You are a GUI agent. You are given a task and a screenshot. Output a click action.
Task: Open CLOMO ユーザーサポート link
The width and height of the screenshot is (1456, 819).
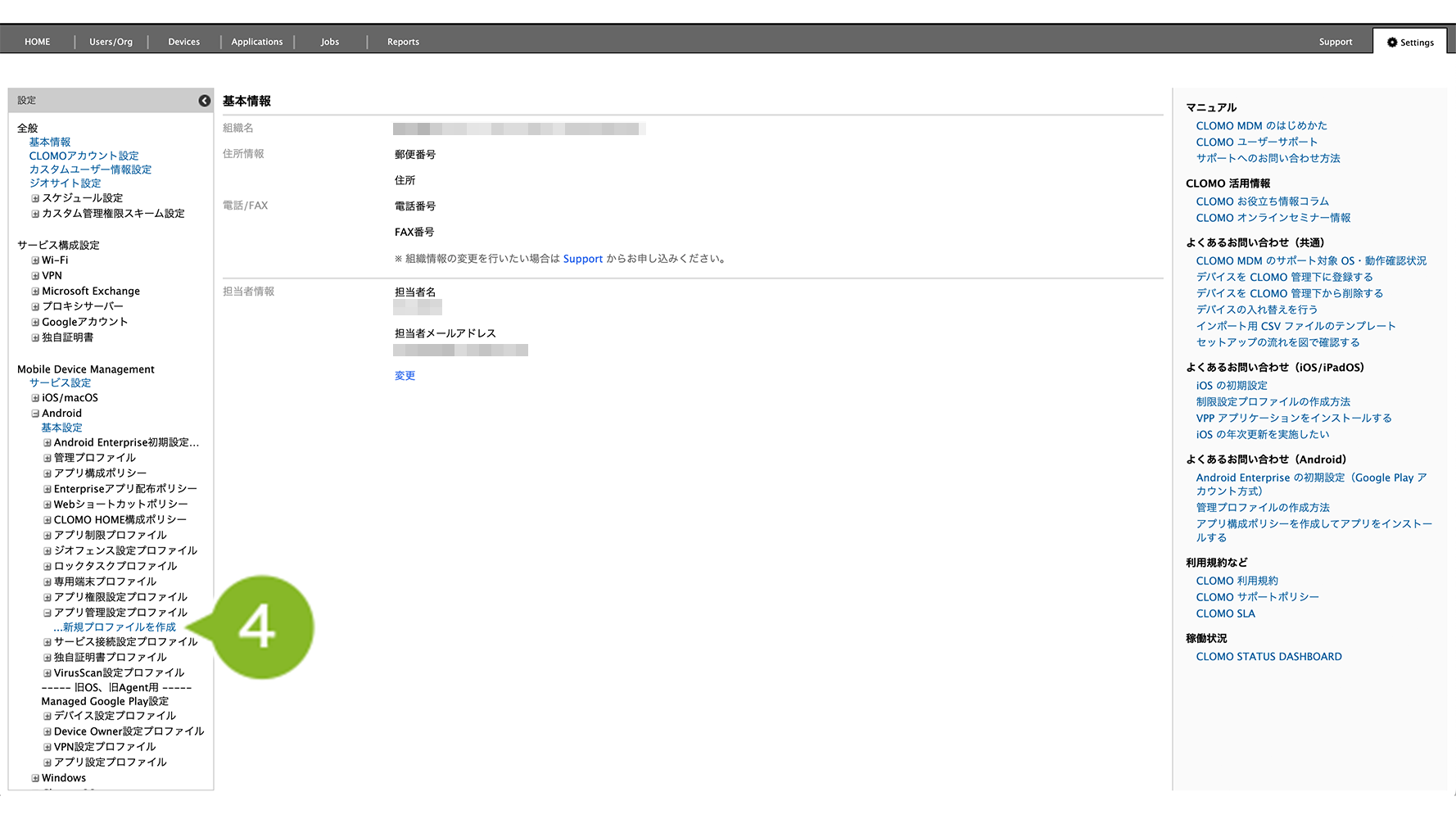click(1257, 143)
